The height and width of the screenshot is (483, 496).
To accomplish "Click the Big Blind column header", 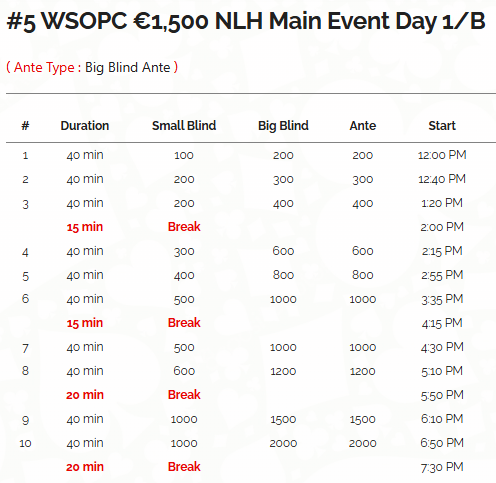I will click(x=283, y=126).
